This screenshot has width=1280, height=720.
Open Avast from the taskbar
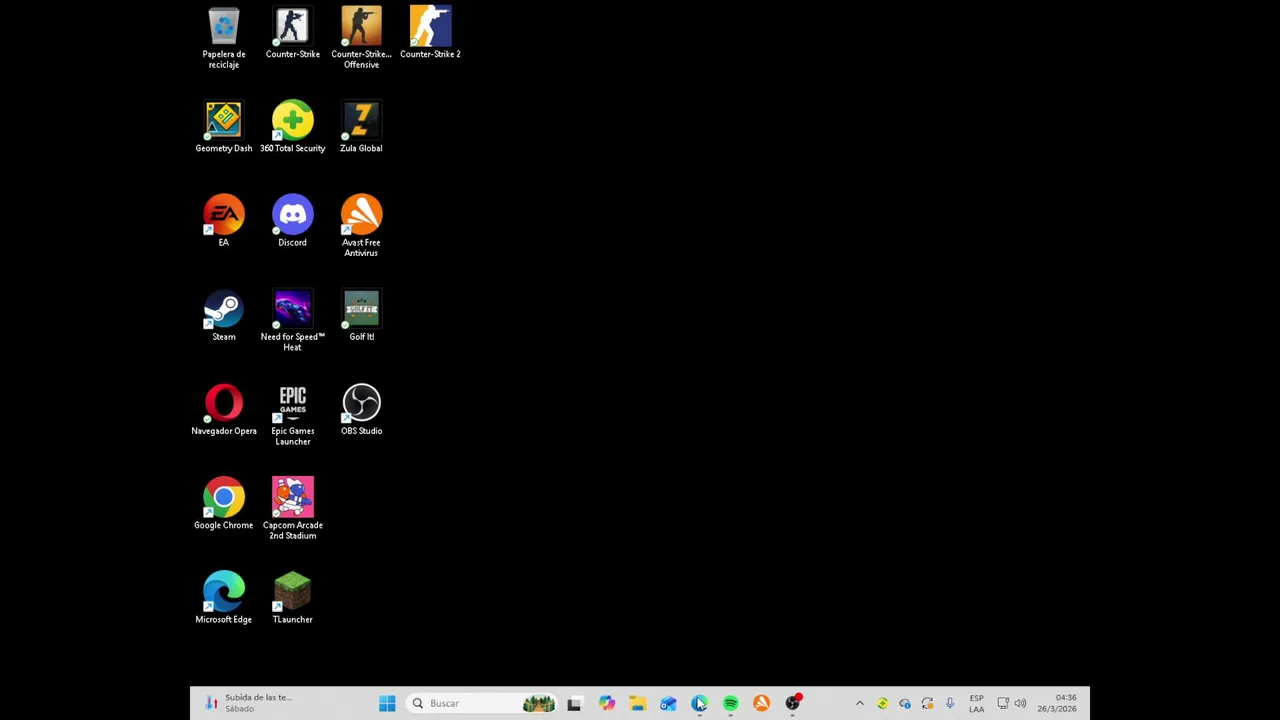pos(761,703)
